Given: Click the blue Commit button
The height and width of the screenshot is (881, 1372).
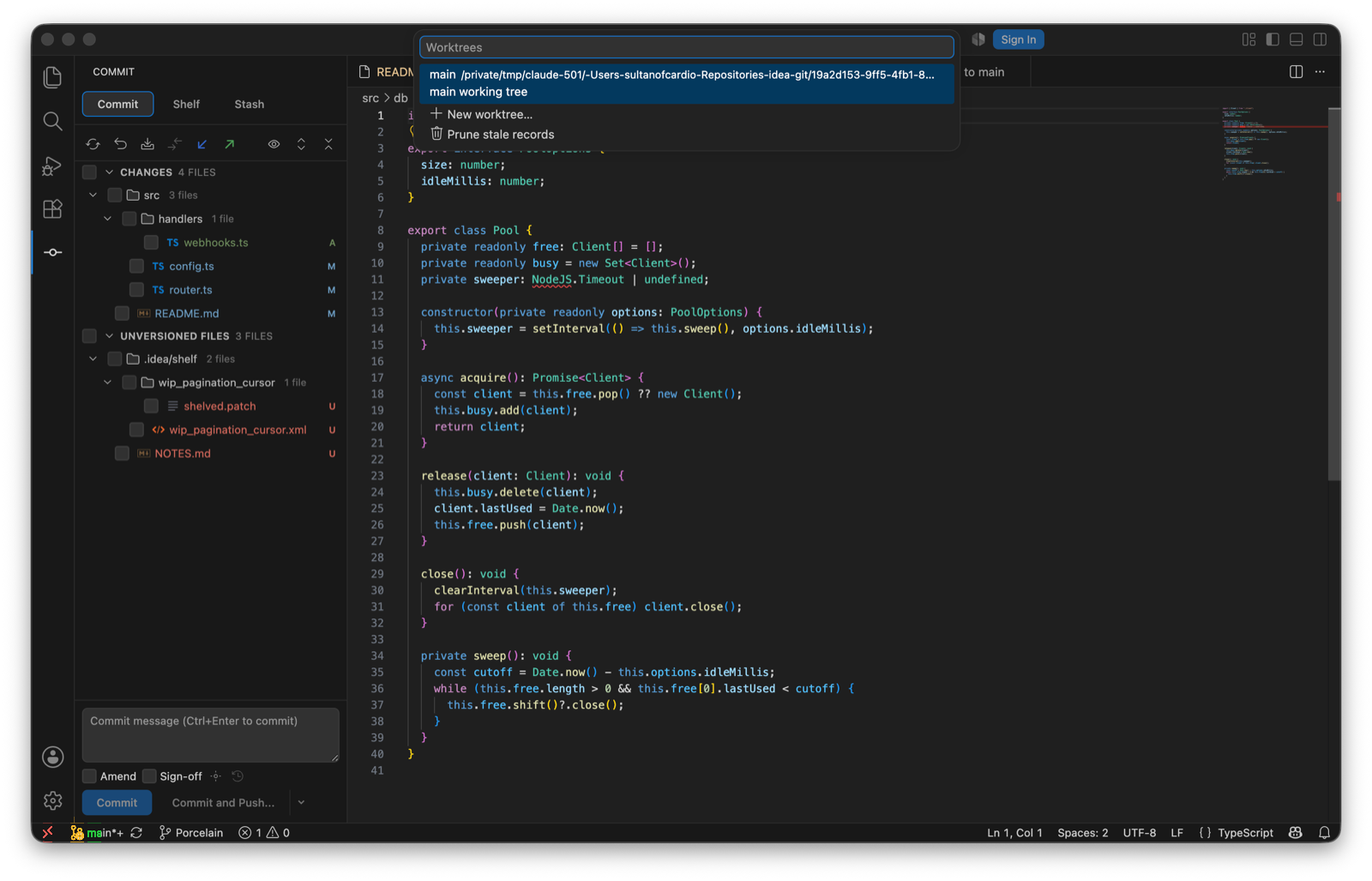Looking at the screenshot, I should (117, 803).
